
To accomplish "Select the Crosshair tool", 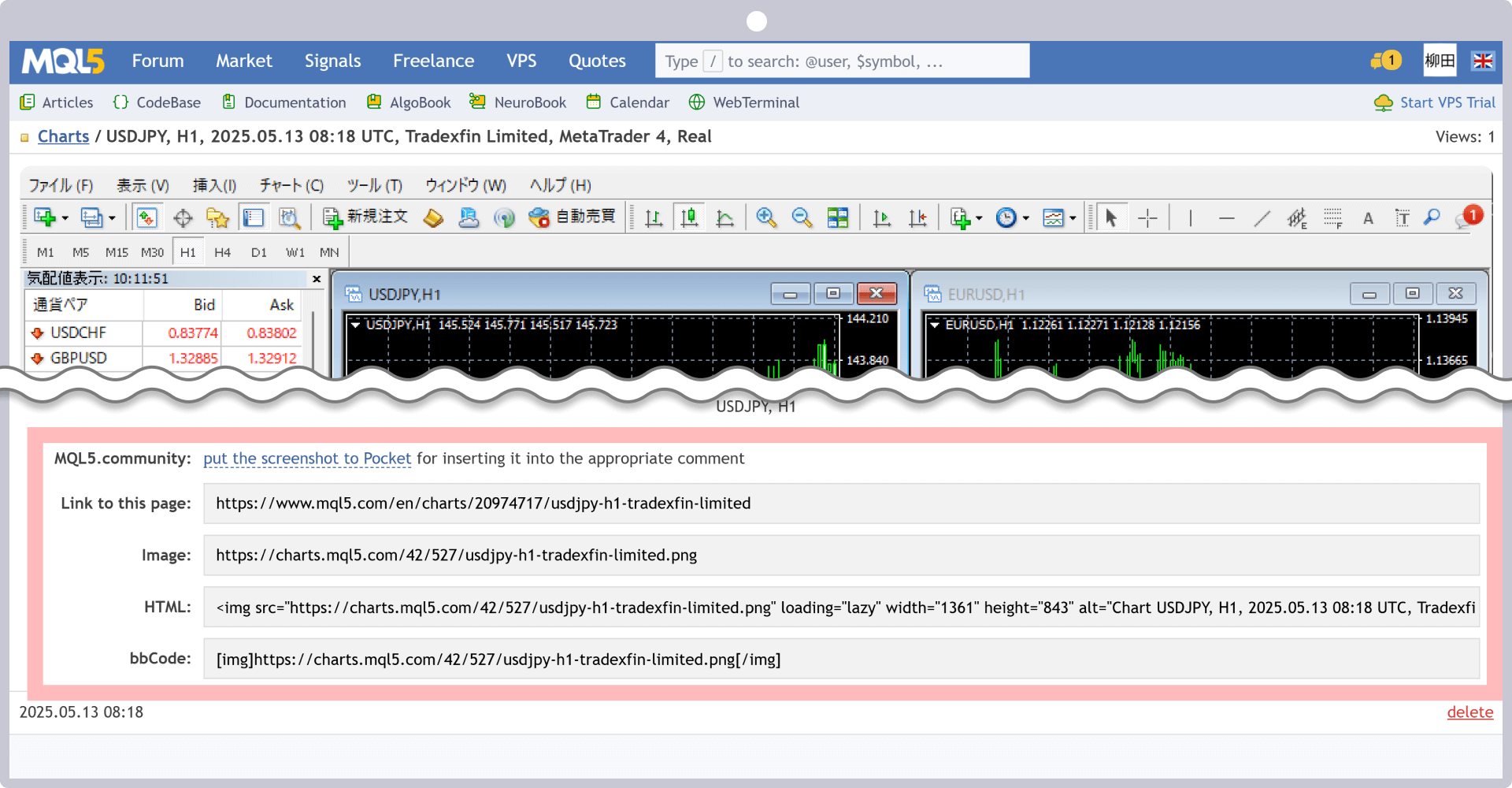I will (x=1148, y=217).
